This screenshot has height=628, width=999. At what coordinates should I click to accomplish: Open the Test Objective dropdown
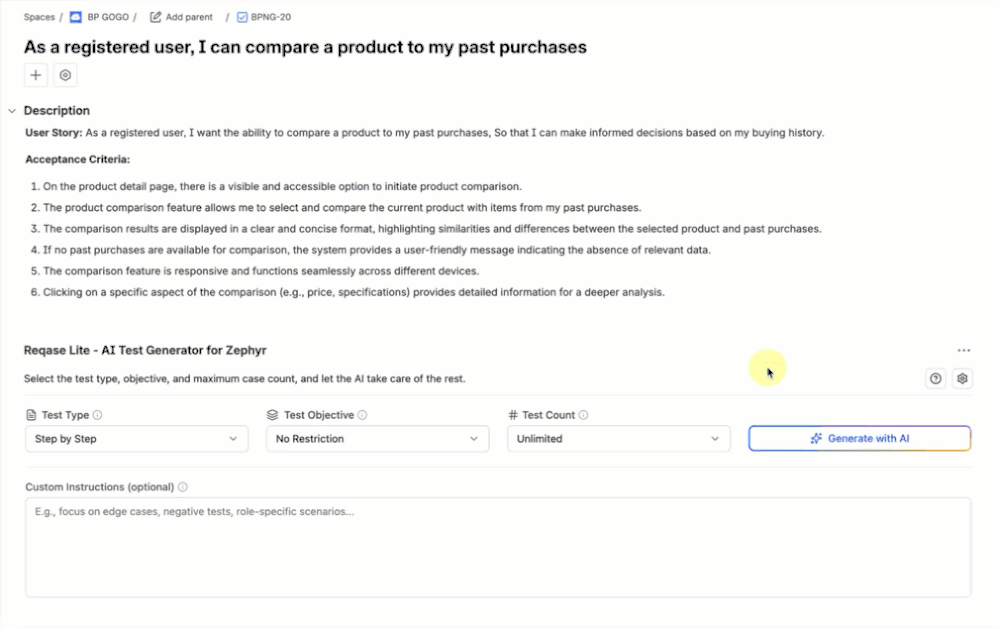(x=377, y=439)
